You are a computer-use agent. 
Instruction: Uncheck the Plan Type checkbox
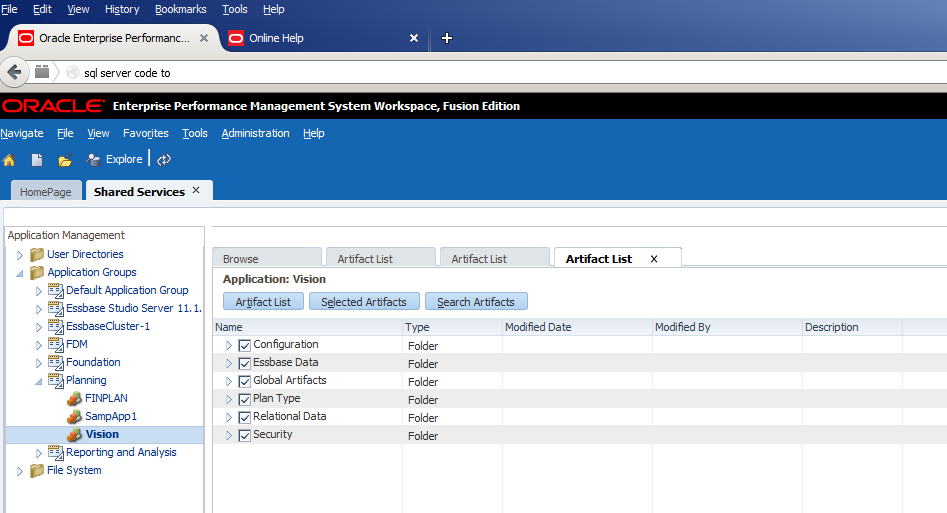245,399
